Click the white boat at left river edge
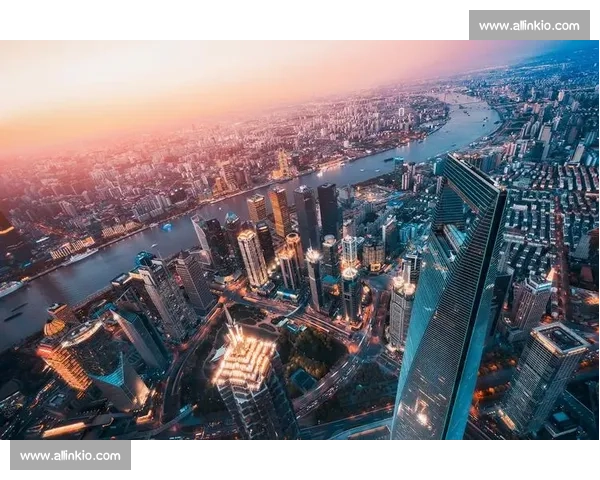The image size is (600, 480). [10, 288]
